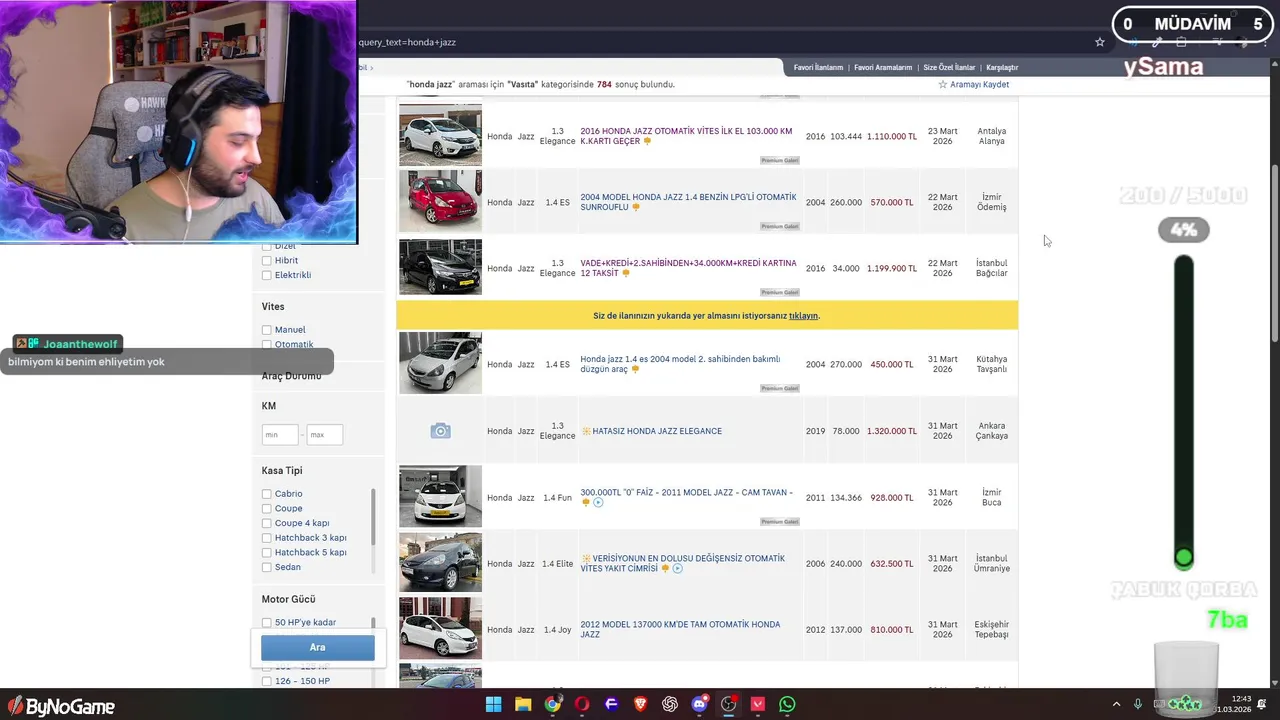The image size is (1280, 720).
Task: Open thumbnail of the 1.4 Elite Ümraniye Jazz
Action: [440, 562]
